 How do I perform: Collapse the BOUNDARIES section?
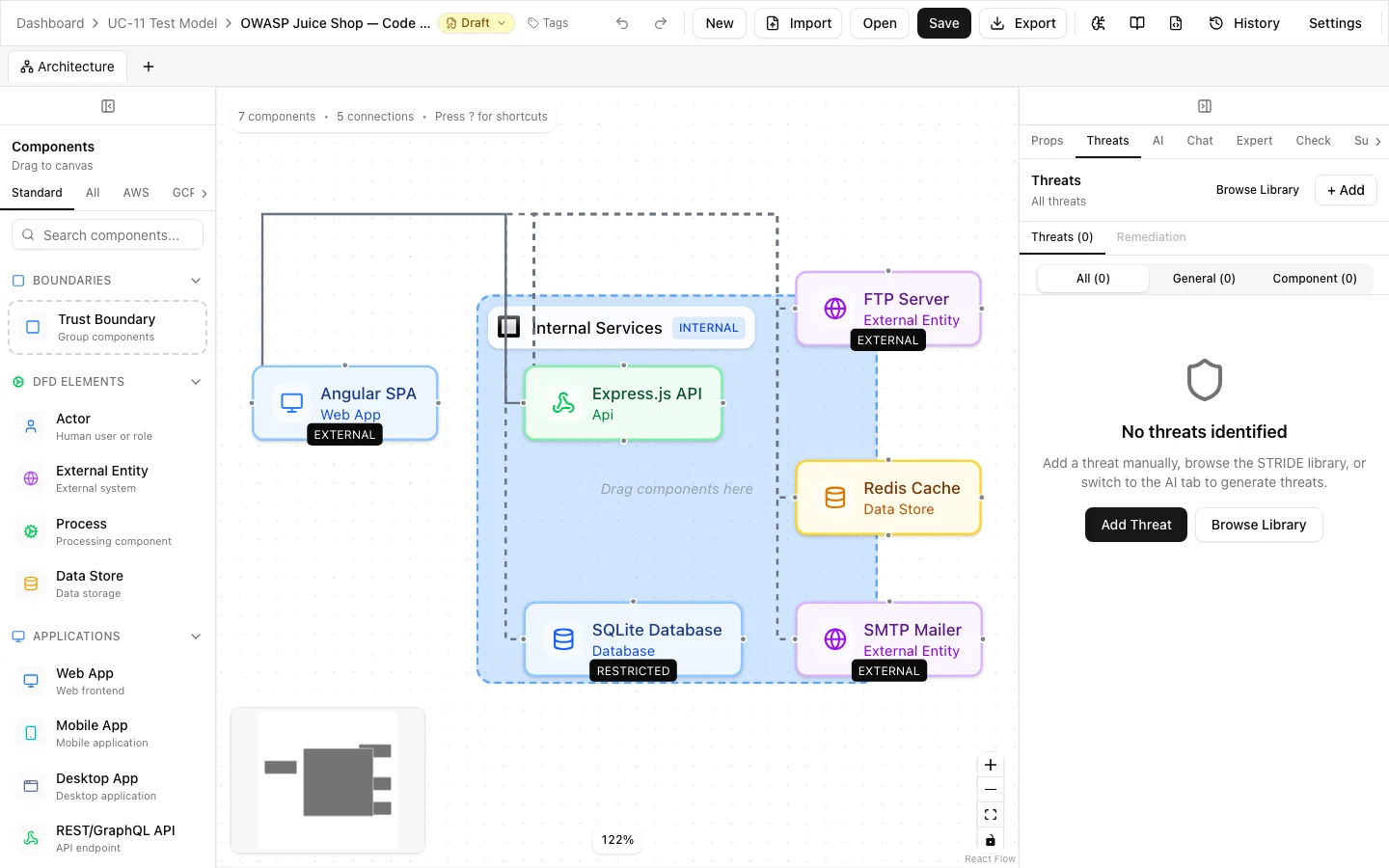pos(196,281)
